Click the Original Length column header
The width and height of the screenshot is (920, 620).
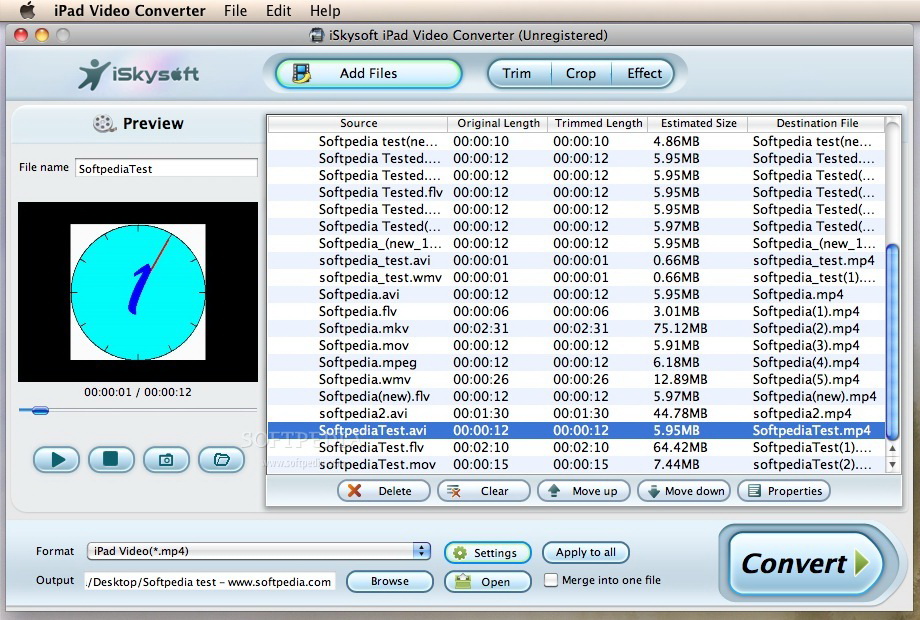click(498, 123)
